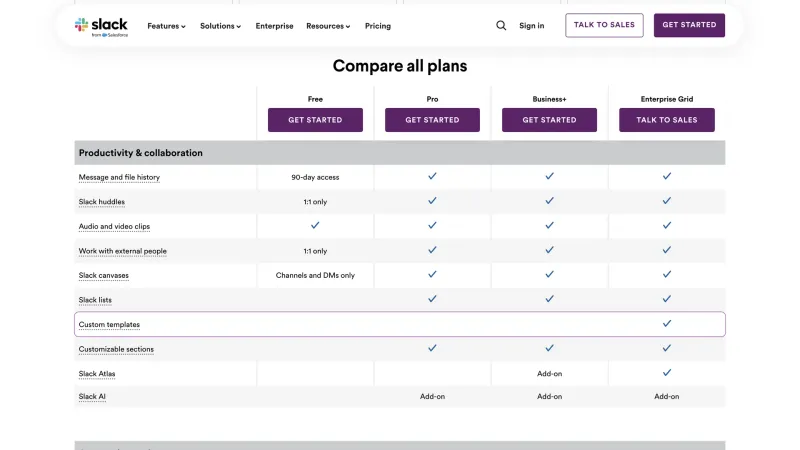Click the Enterprise Grid checkmark for Slack huddles

point(667,201)
